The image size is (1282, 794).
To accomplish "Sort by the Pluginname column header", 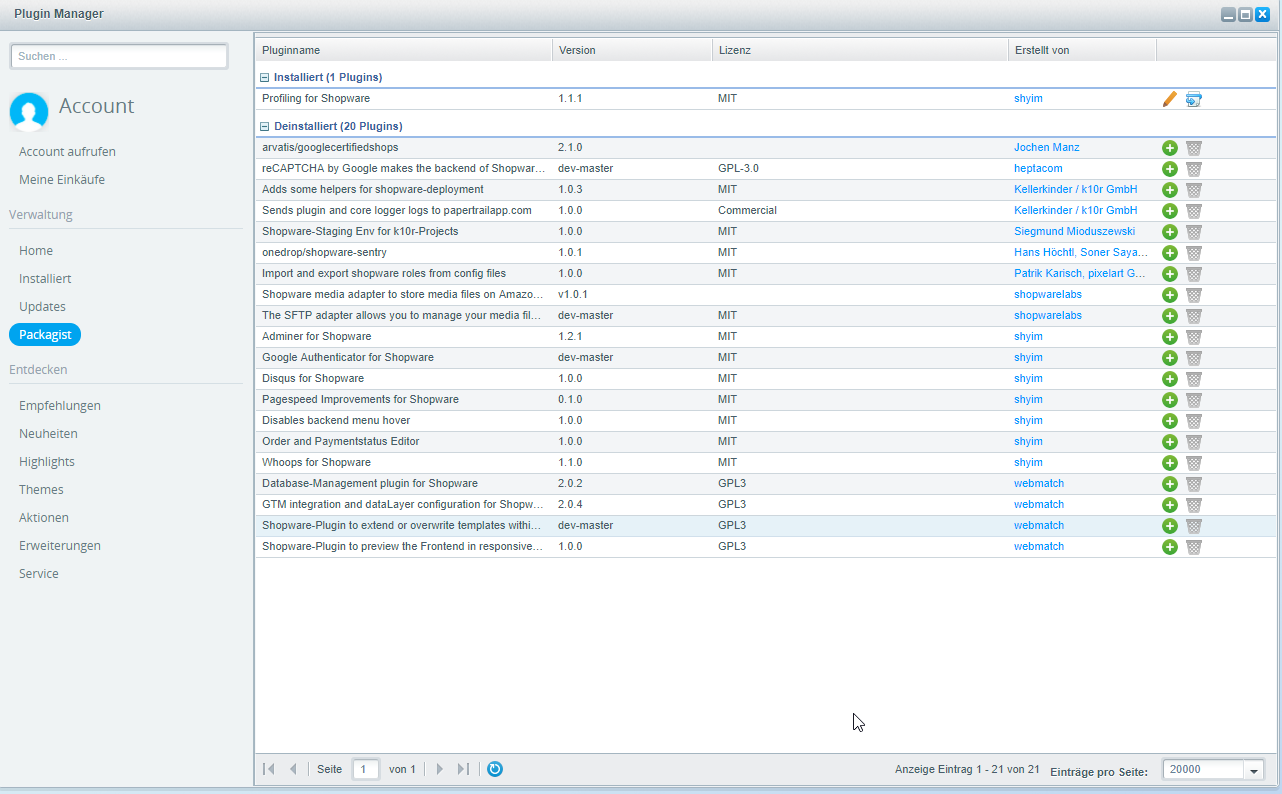I will click(x=403, y=50).
